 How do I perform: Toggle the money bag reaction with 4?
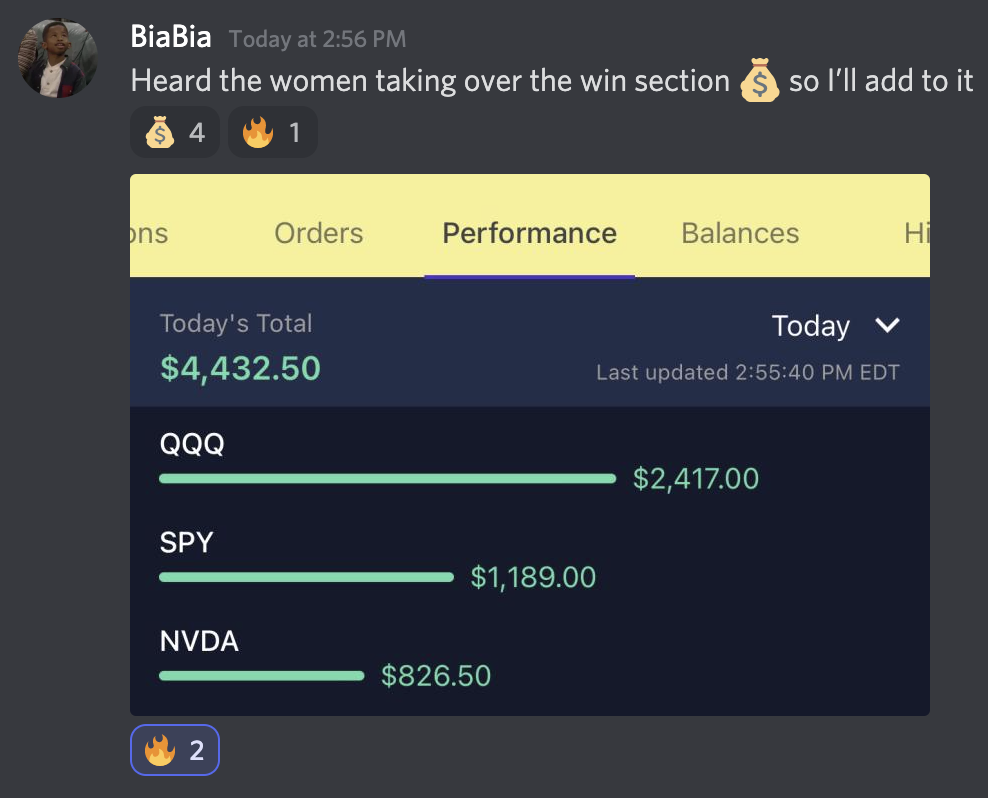click(x=175, y=132)
